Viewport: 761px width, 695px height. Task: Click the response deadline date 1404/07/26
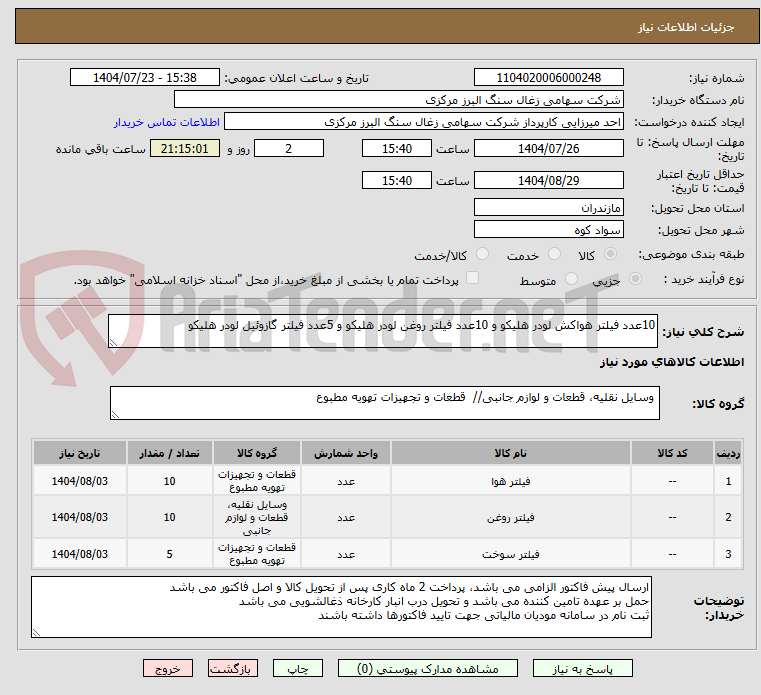[x=548, y=149]
